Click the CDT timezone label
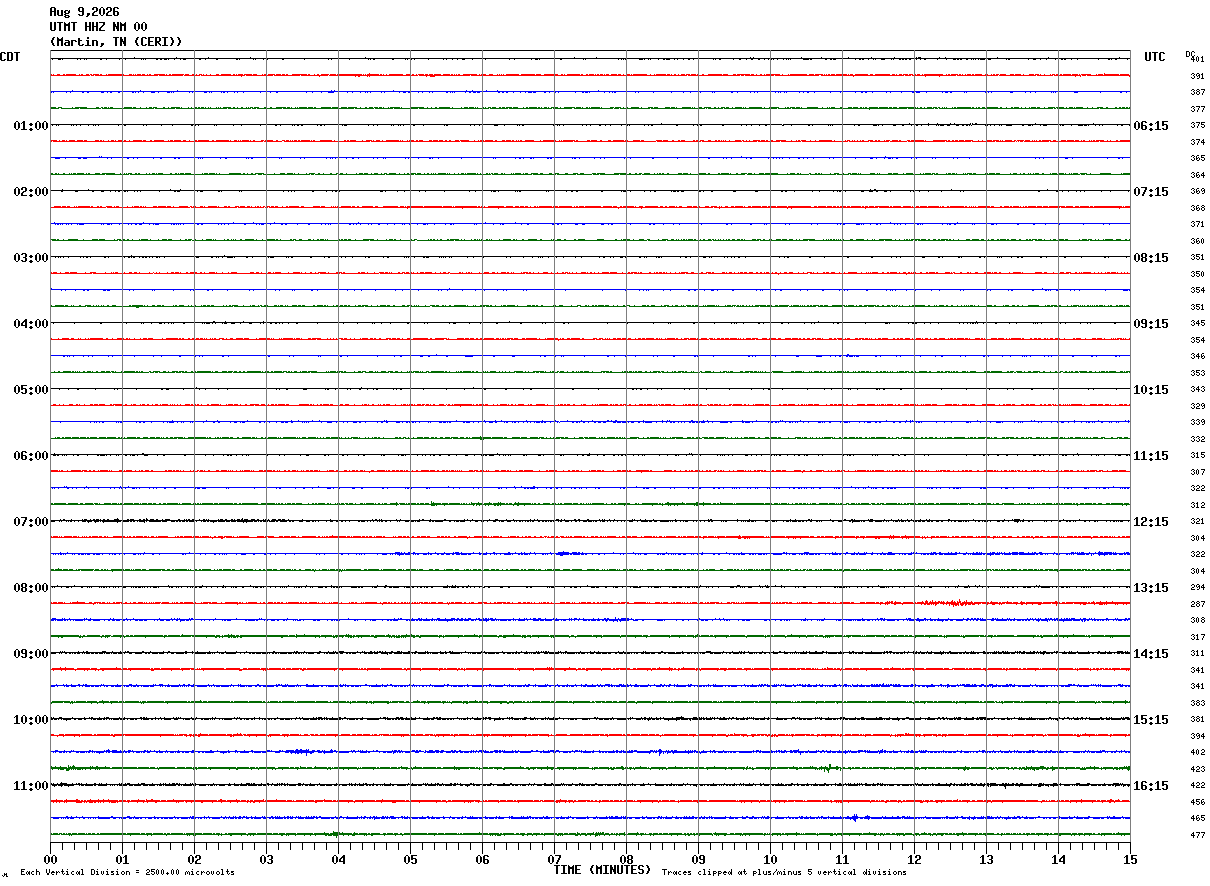This screenshot has width=1210, height=886. [x=10, y=57]
